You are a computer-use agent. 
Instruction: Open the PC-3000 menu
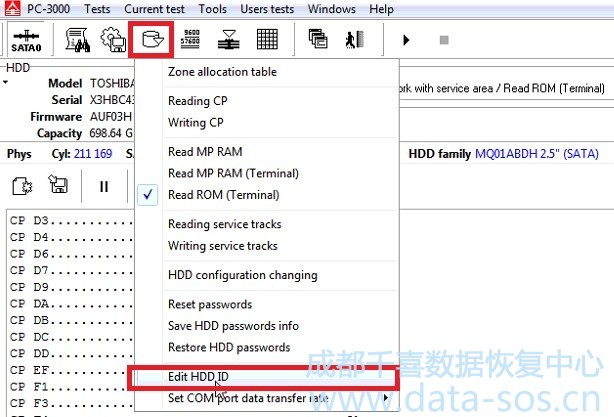48,9
